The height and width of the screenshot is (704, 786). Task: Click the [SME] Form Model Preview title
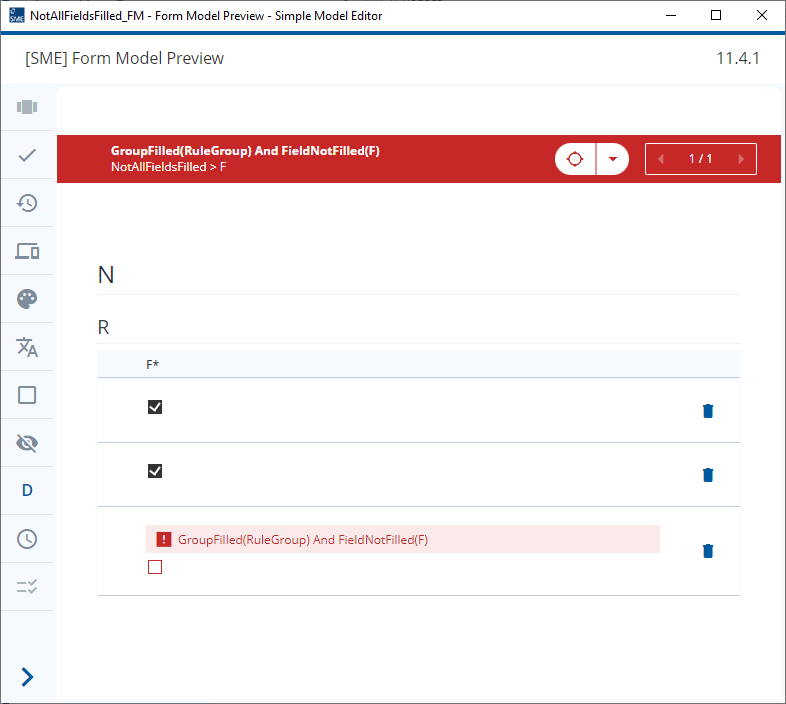click(x=124, y=58)
